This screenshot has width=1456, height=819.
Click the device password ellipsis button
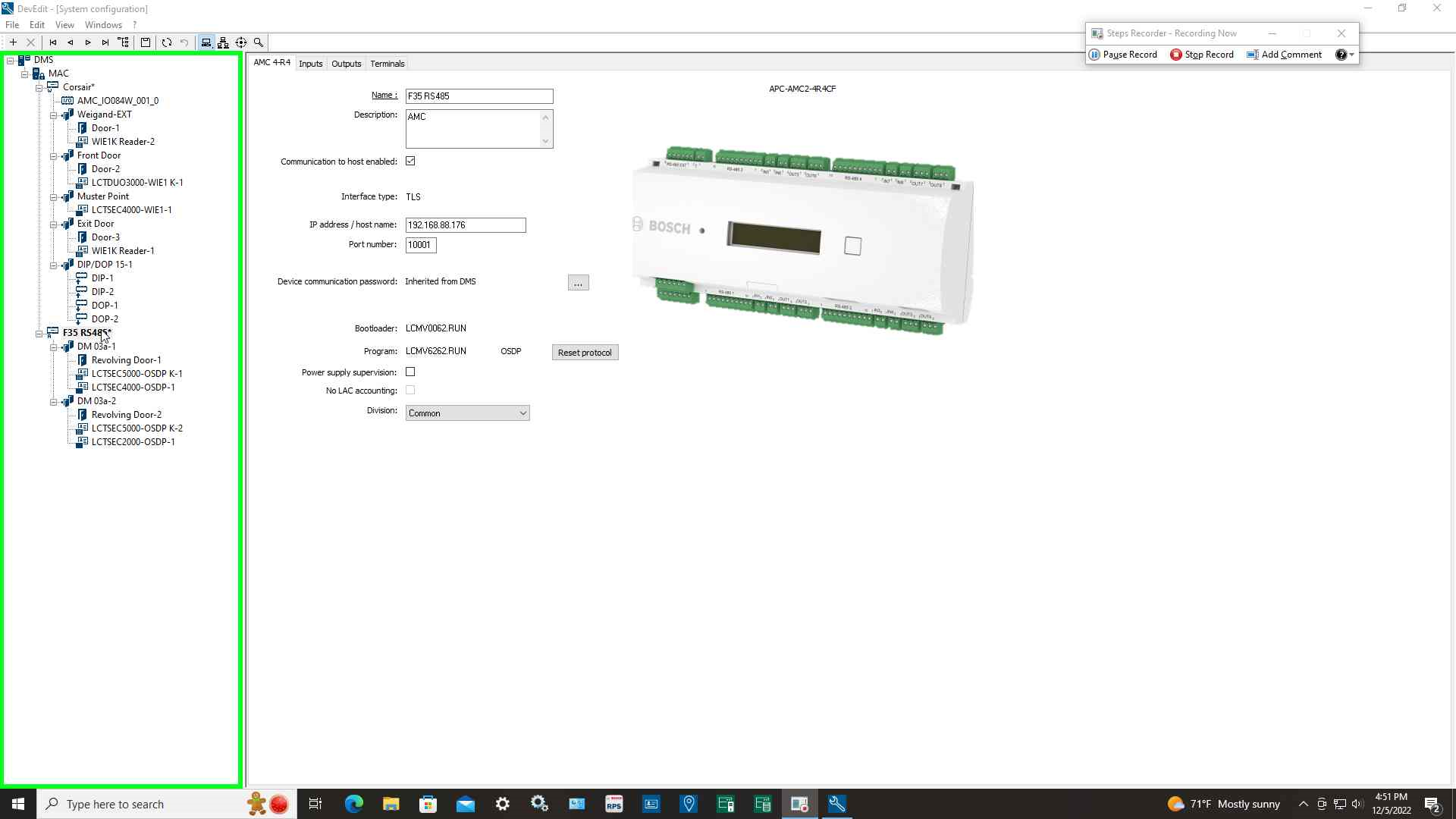click(578, 283)
